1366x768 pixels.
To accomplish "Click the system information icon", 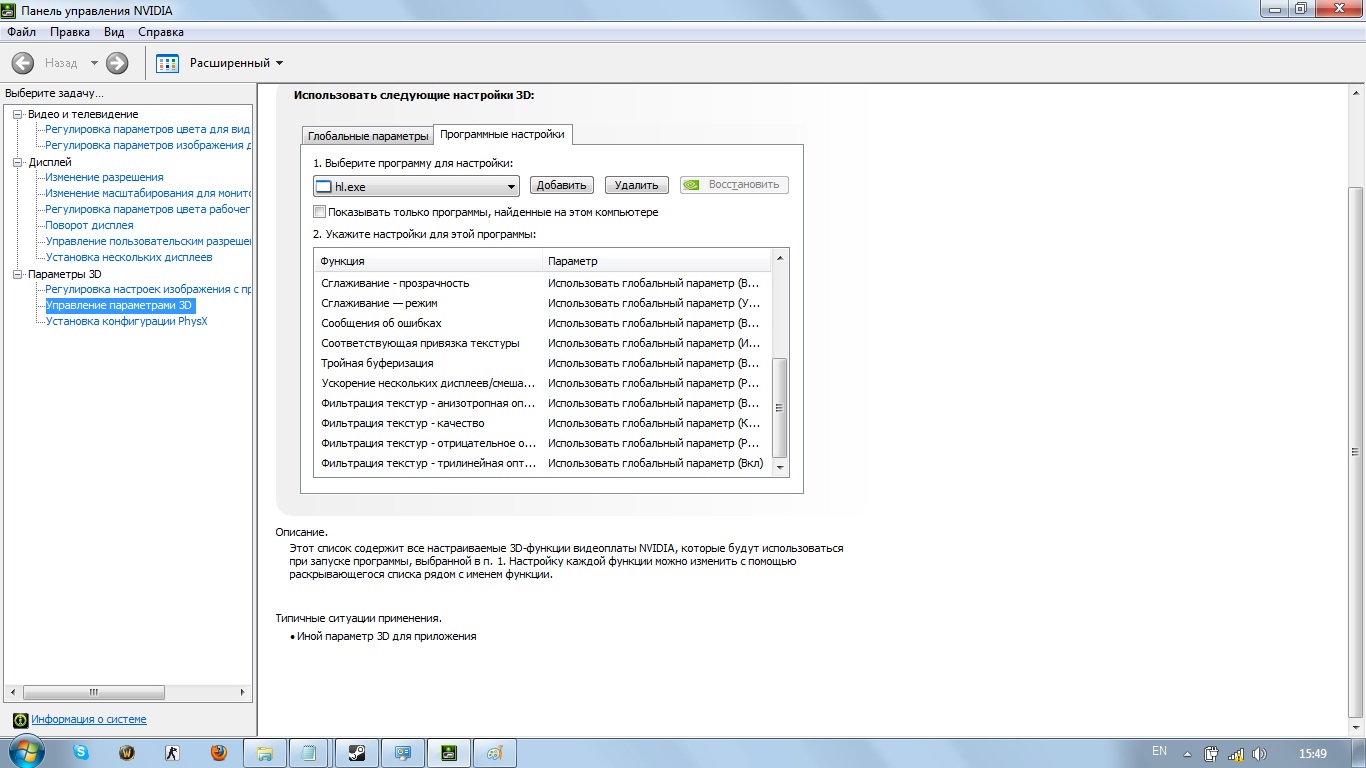I will (x=19, y=720).
